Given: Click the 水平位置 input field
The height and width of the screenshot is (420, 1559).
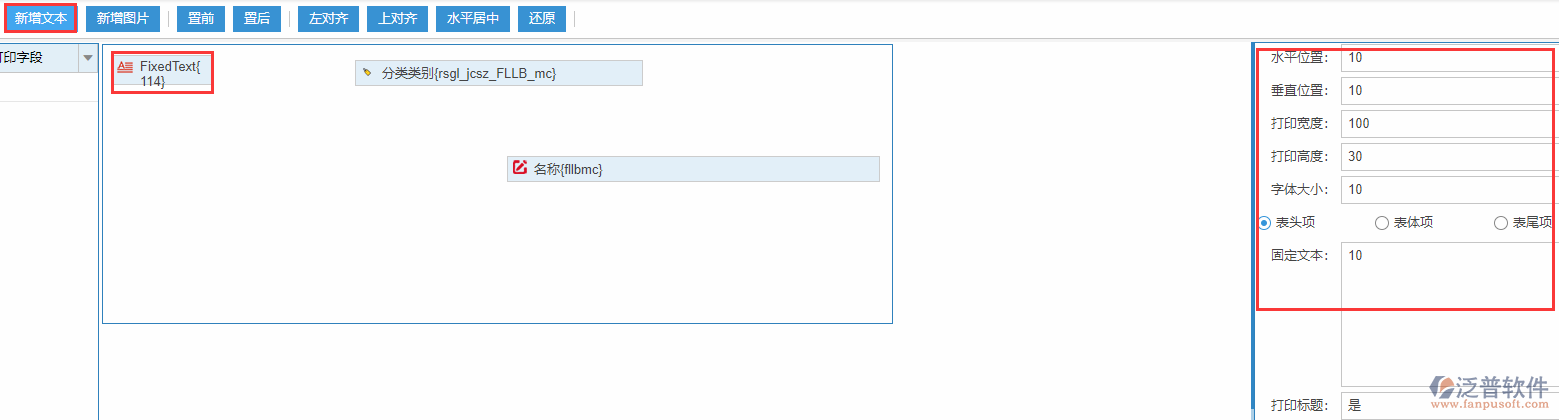Looking at the screenshot, I should 1448,58.
